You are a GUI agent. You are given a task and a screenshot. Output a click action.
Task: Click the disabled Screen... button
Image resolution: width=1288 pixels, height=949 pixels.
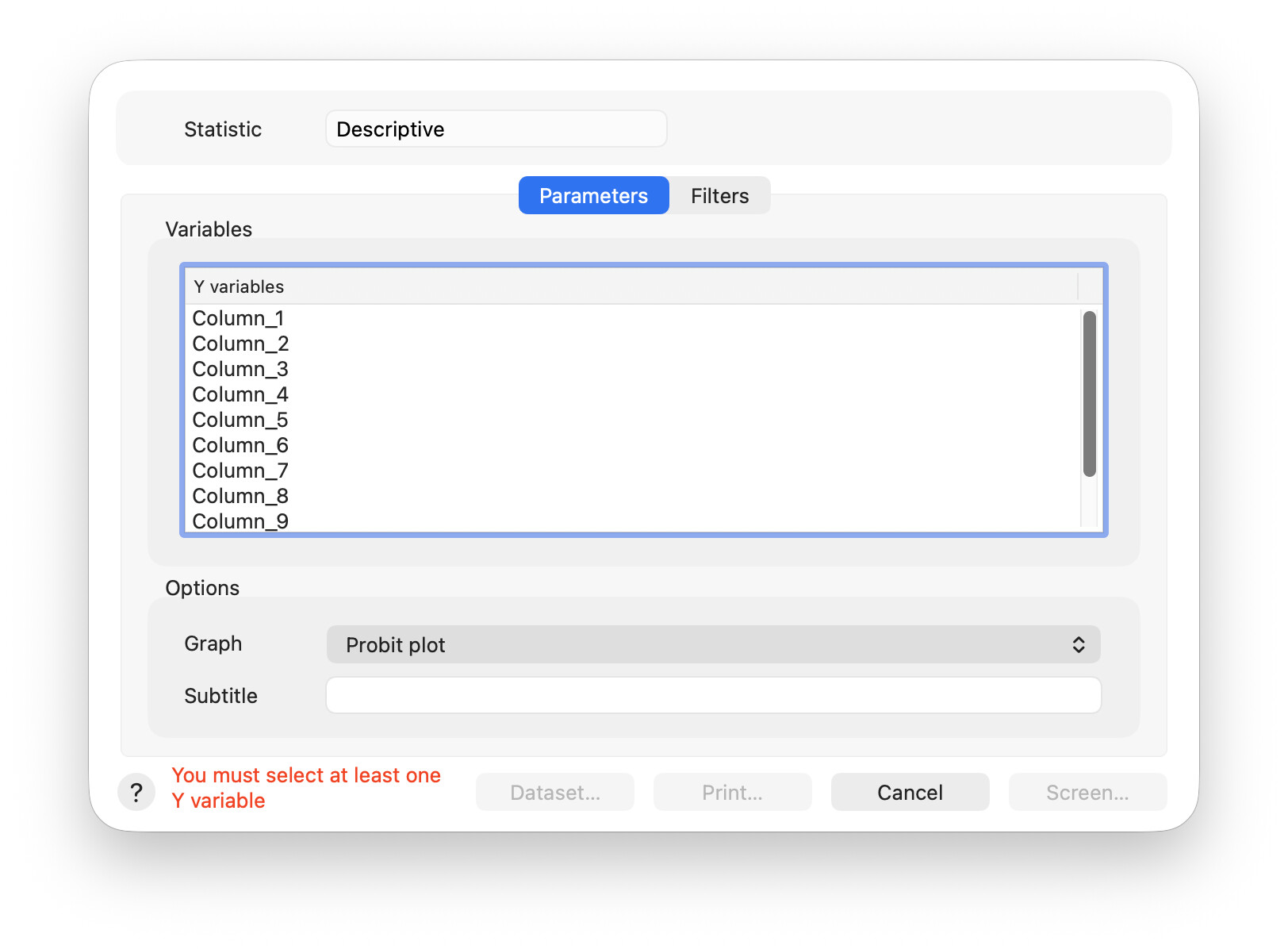1087,792
